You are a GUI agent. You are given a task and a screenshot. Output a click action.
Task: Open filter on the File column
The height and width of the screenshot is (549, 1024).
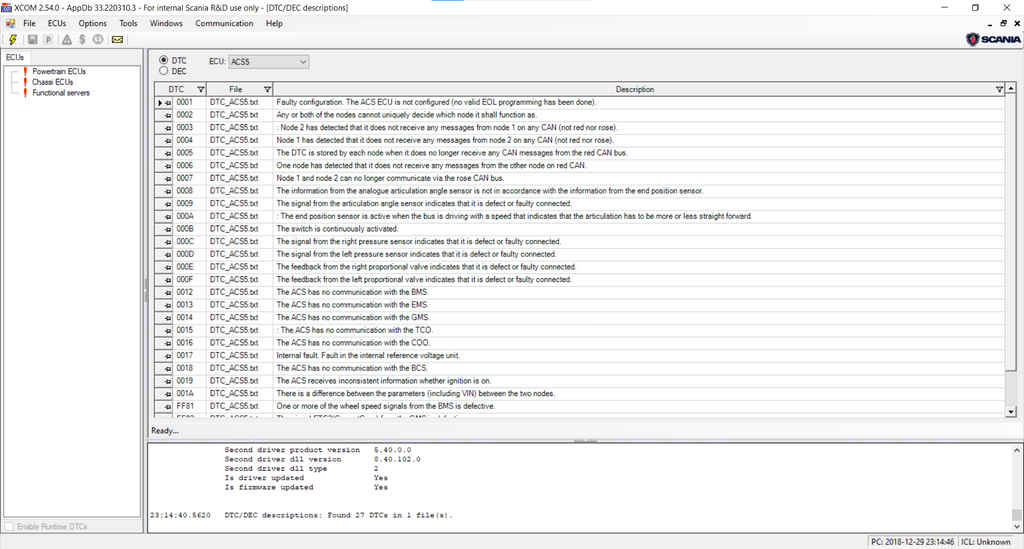pyautogui.click(x=267, y=89)
